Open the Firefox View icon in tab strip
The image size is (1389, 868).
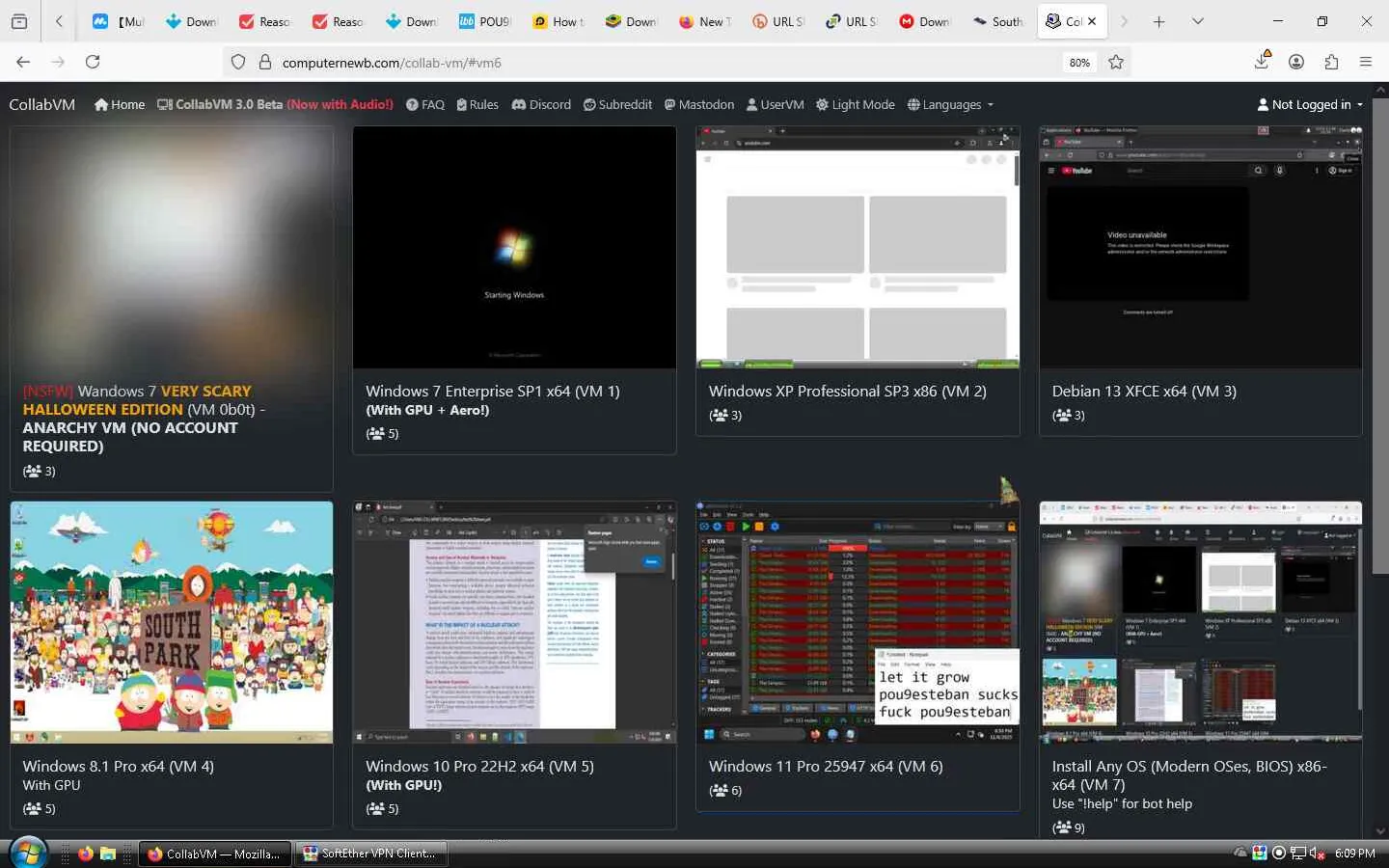click(19, 21)
